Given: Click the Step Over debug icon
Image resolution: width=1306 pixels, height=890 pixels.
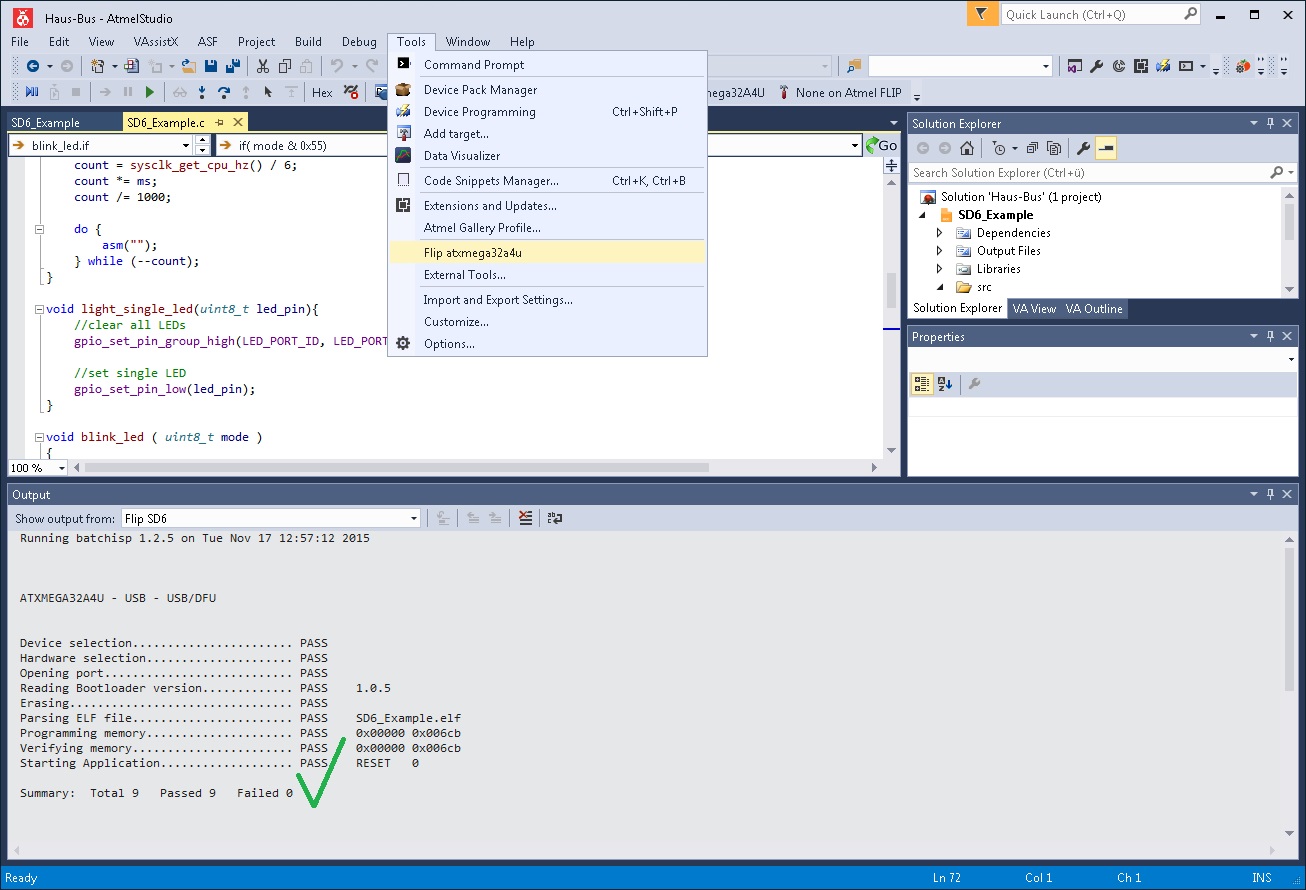Looking at the screenshot, I should [x=224, y=92].
